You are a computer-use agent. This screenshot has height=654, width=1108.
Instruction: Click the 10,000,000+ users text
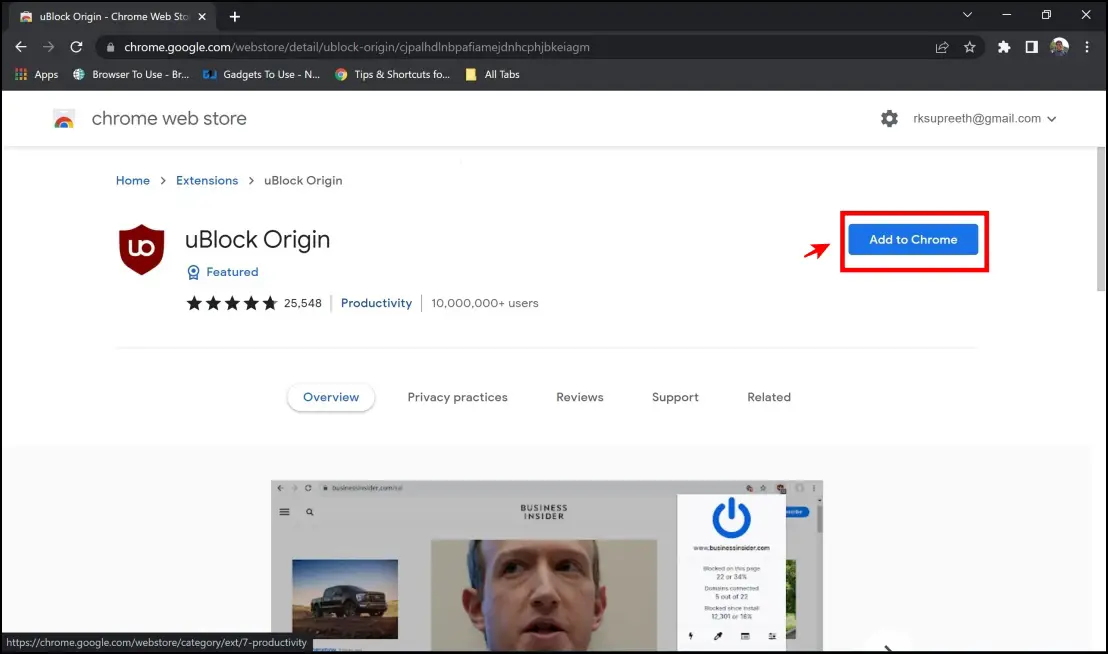(485, 303)
